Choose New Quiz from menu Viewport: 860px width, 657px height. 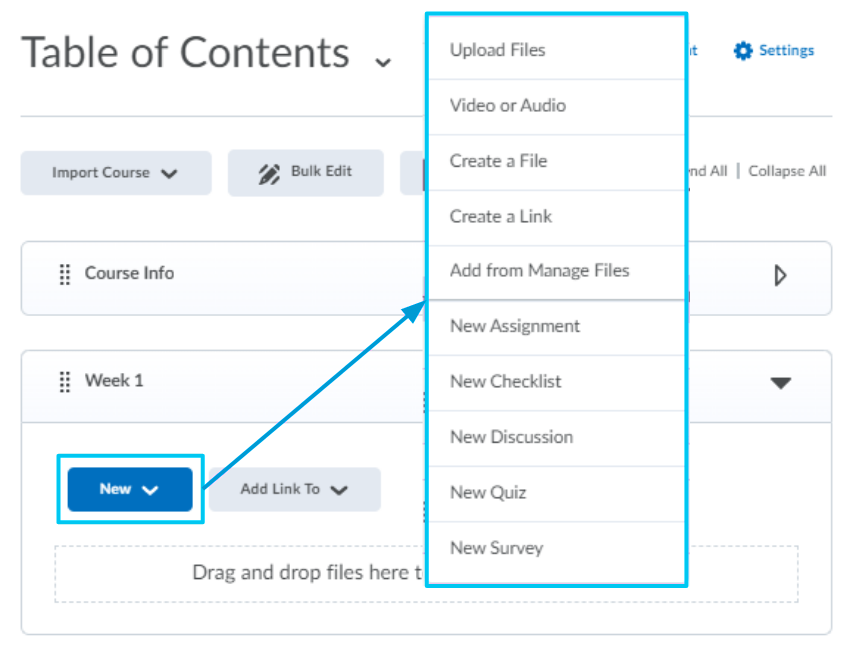(487, 492)
